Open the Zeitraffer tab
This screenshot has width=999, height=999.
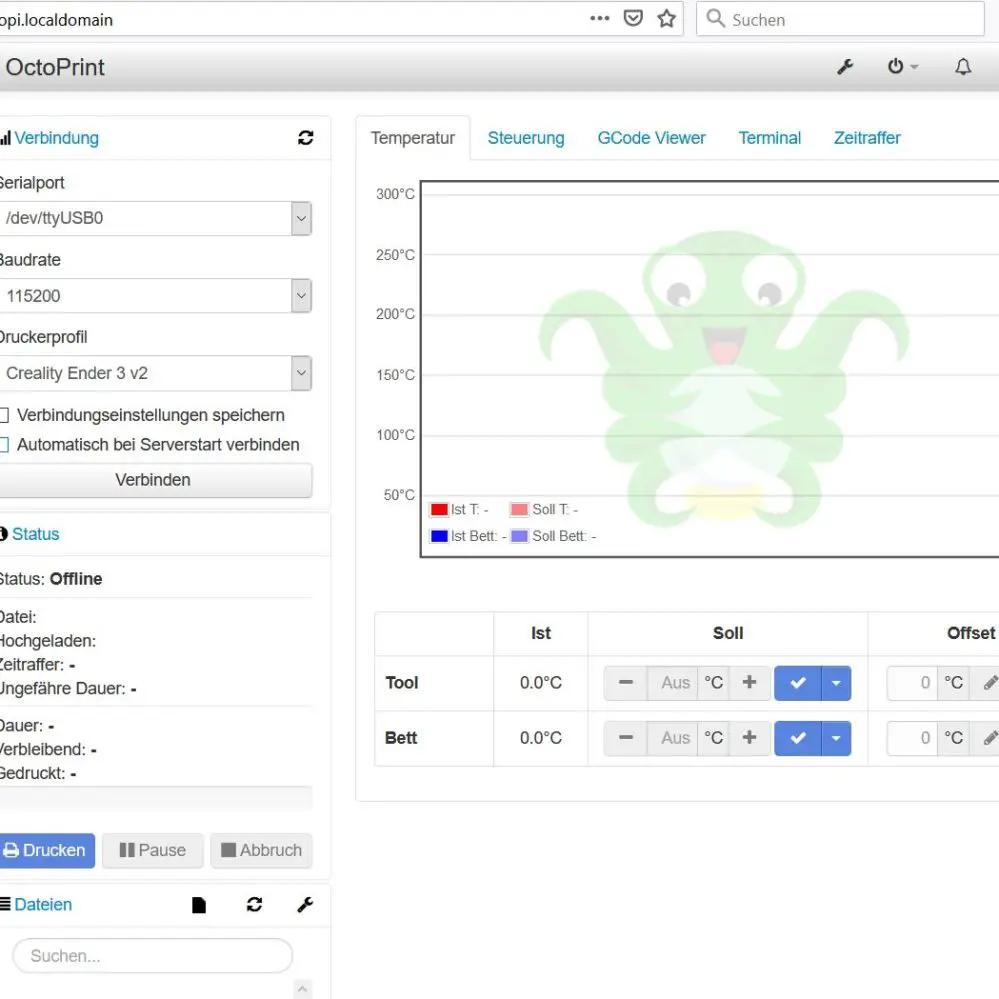[867, 138]
